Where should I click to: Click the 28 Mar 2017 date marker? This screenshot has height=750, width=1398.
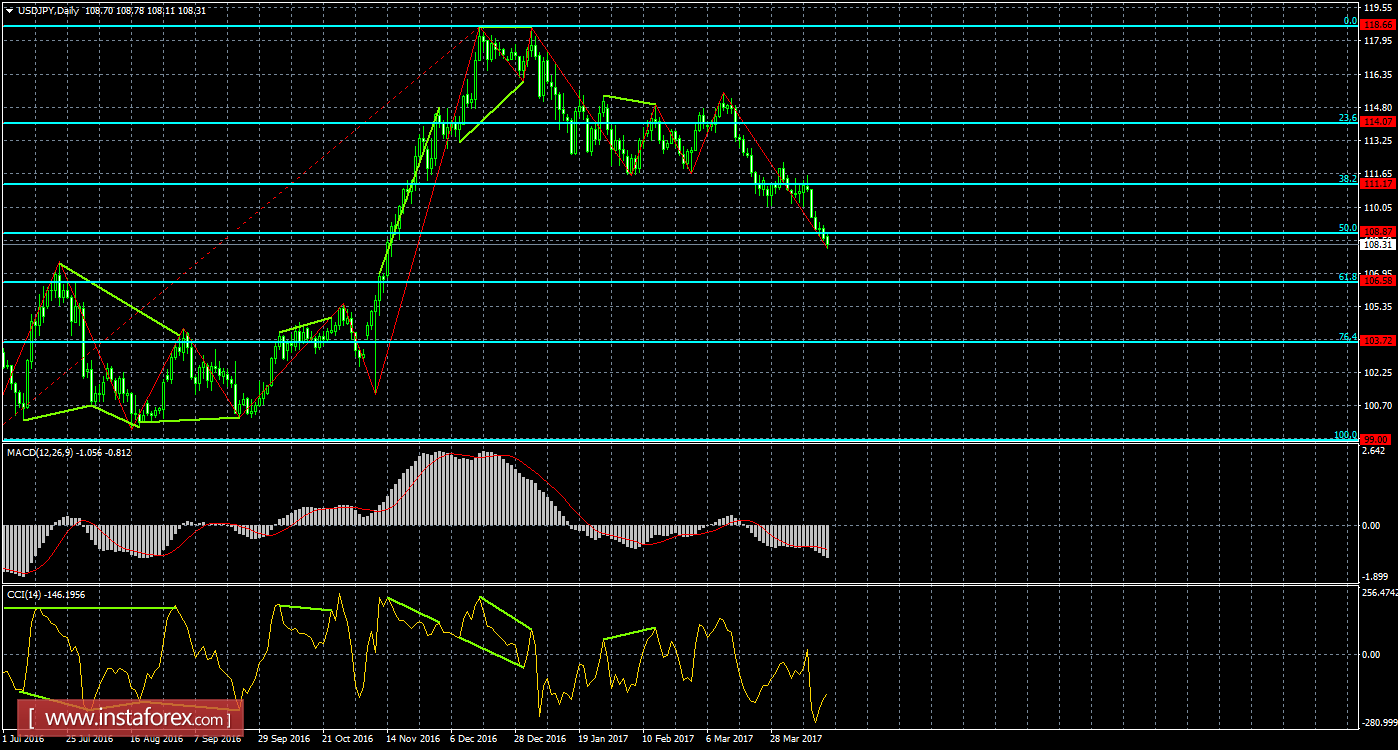796,738
